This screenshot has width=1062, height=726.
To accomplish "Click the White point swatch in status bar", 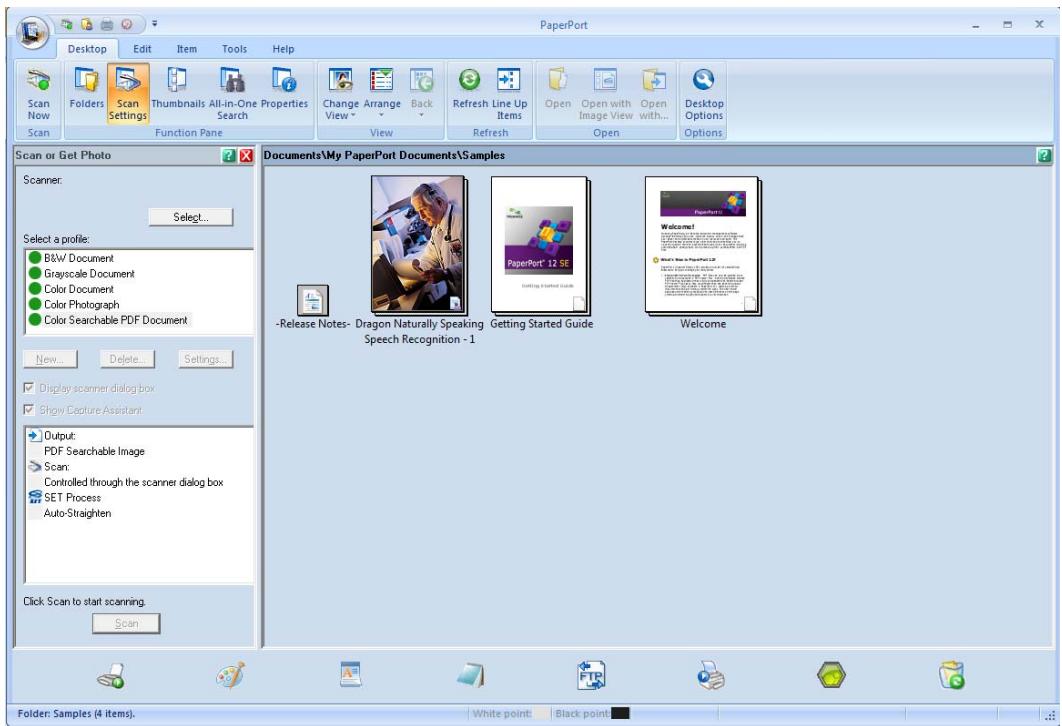I will pos(542,713).
